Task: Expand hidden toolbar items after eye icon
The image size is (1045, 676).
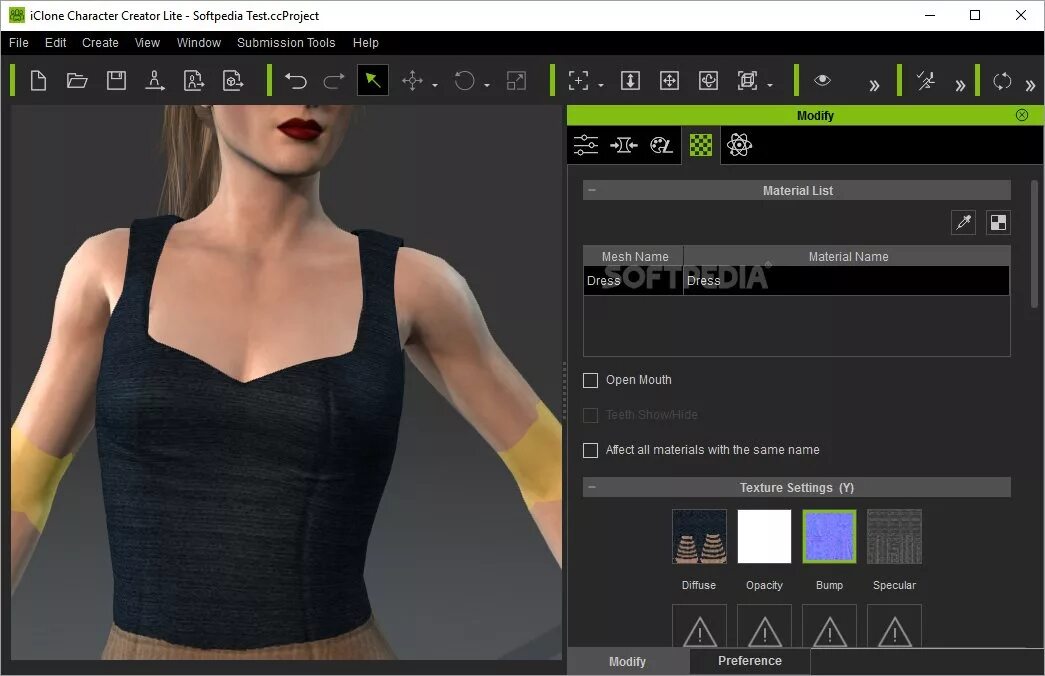Action: pos(874,85)
